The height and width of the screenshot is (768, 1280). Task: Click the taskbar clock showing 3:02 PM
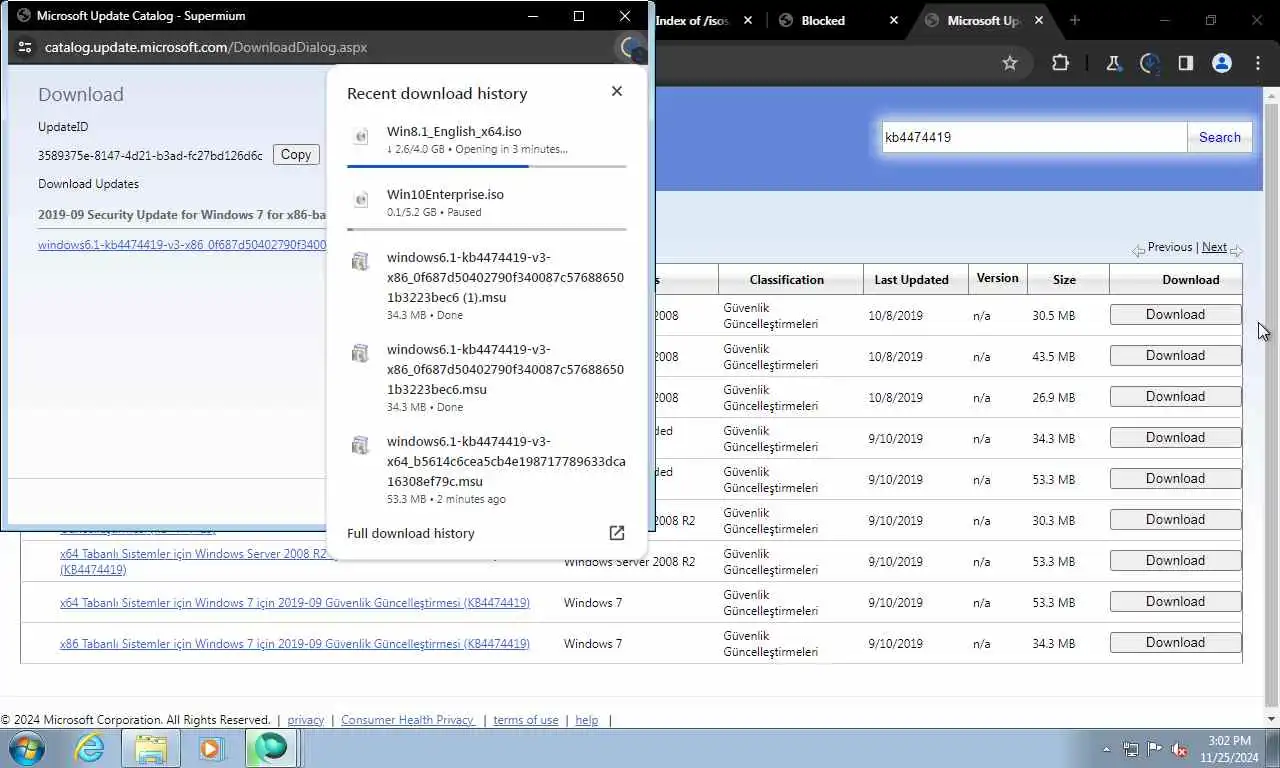pos(1229,749)
